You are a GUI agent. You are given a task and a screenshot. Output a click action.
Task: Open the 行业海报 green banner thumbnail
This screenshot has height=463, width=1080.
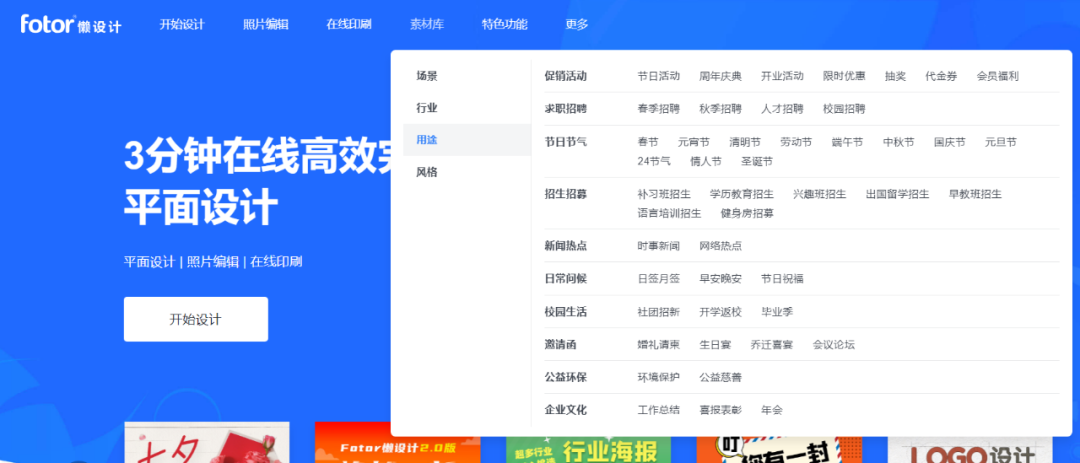point(588,449)
